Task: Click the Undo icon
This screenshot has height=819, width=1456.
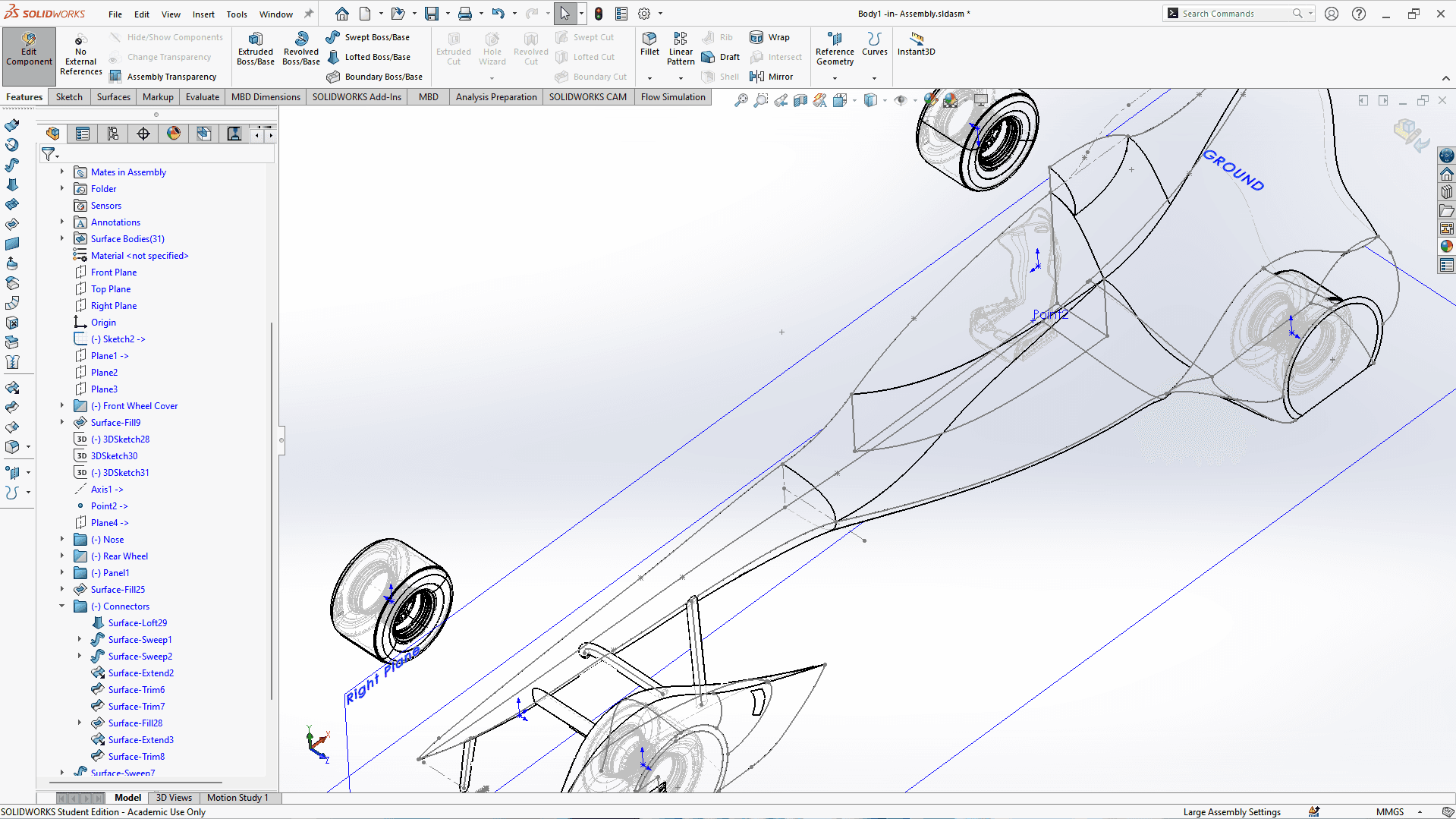Action: point(498,14)
